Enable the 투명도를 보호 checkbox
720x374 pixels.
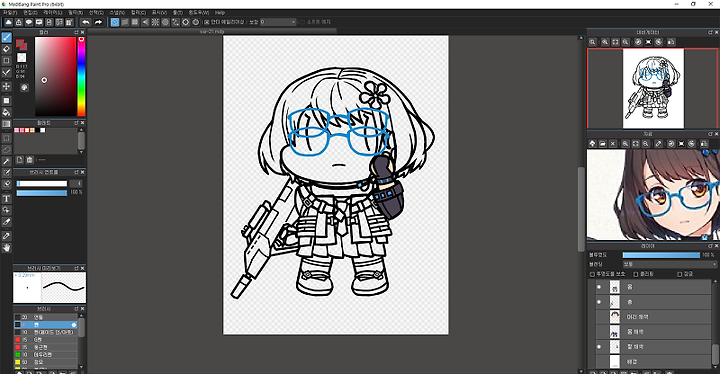point(592,274)
